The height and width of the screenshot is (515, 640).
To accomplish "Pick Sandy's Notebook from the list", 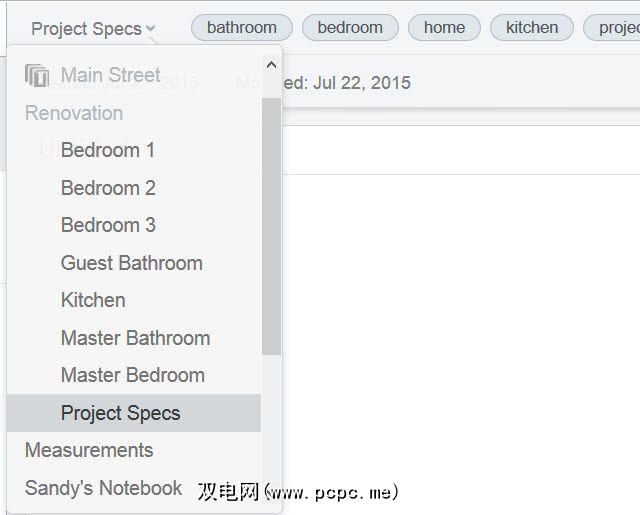I will point(103,488).
